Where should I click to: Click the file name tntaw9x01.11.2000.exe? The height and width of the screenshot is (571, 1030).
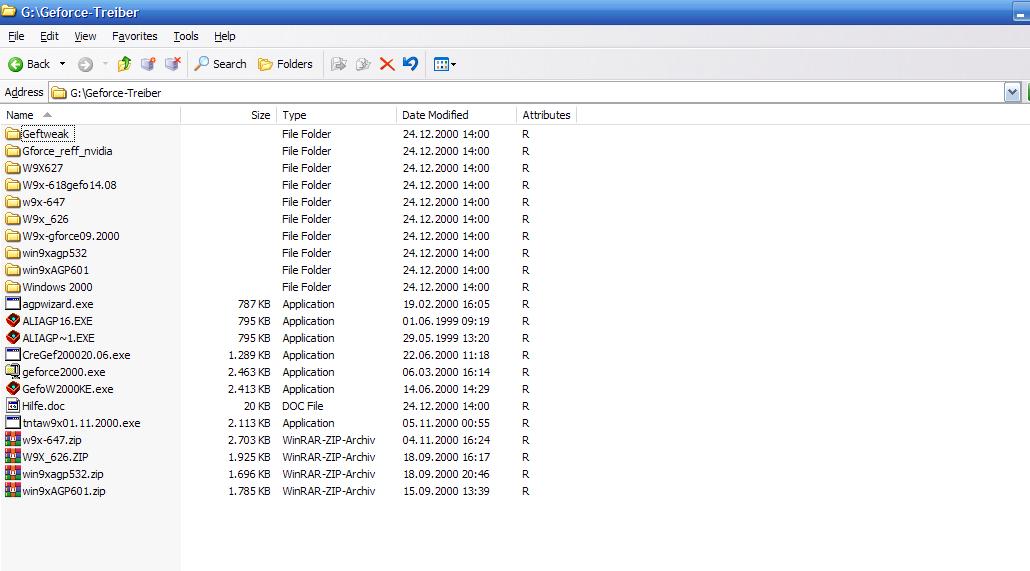[x=81, y=423]
